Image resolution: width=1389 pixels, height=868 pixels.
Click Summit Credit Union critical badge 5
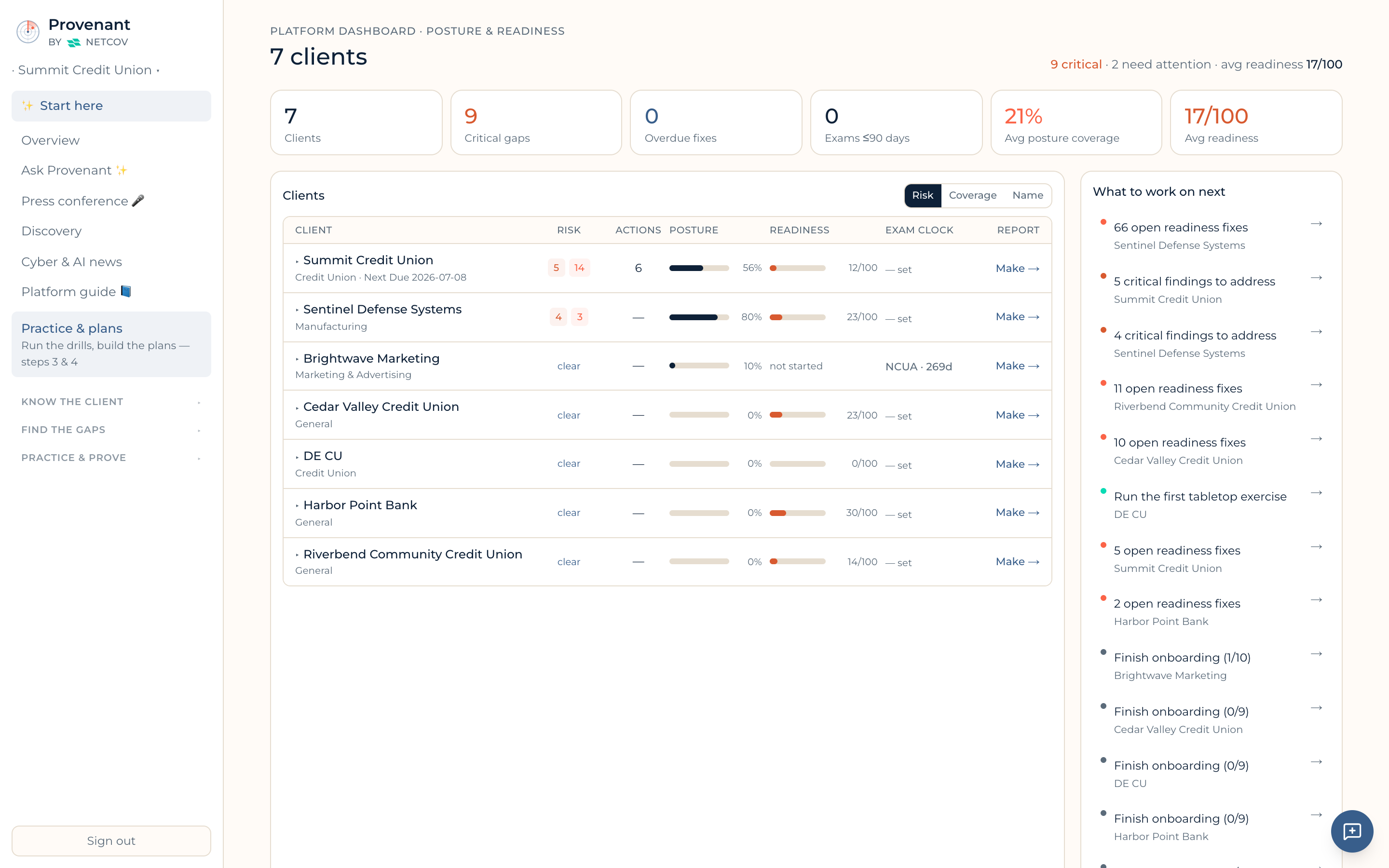pos(556,268)
